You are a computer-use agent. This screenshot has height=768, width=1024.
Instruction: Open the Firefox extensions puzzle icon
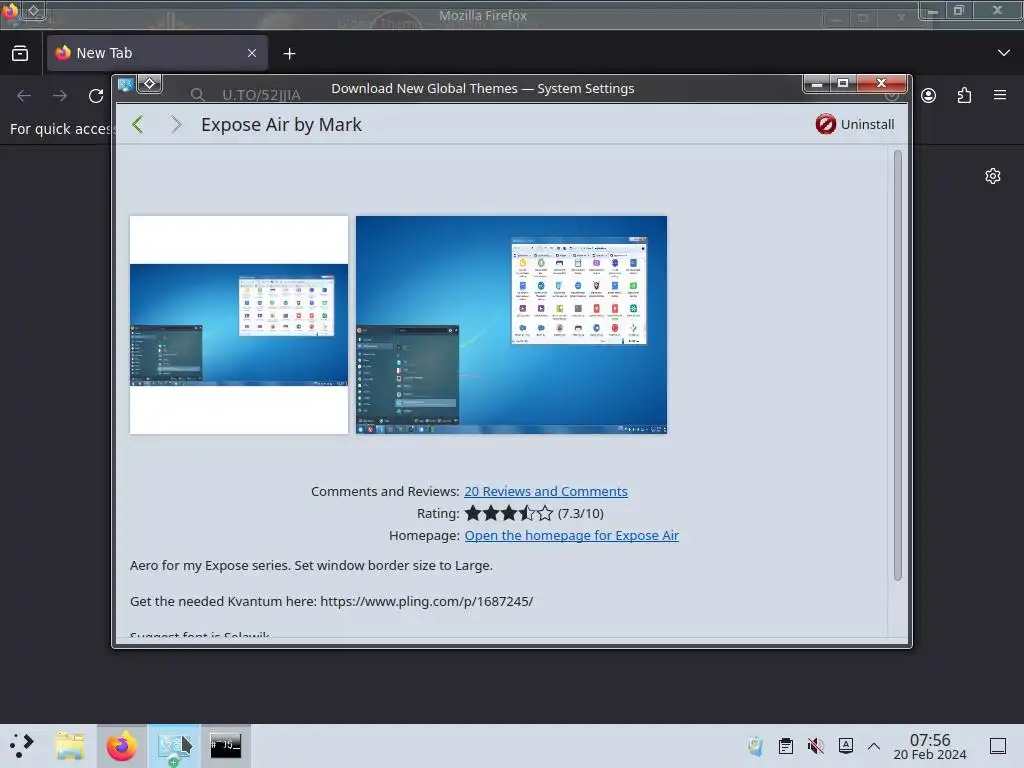click(x=964, y=95)
